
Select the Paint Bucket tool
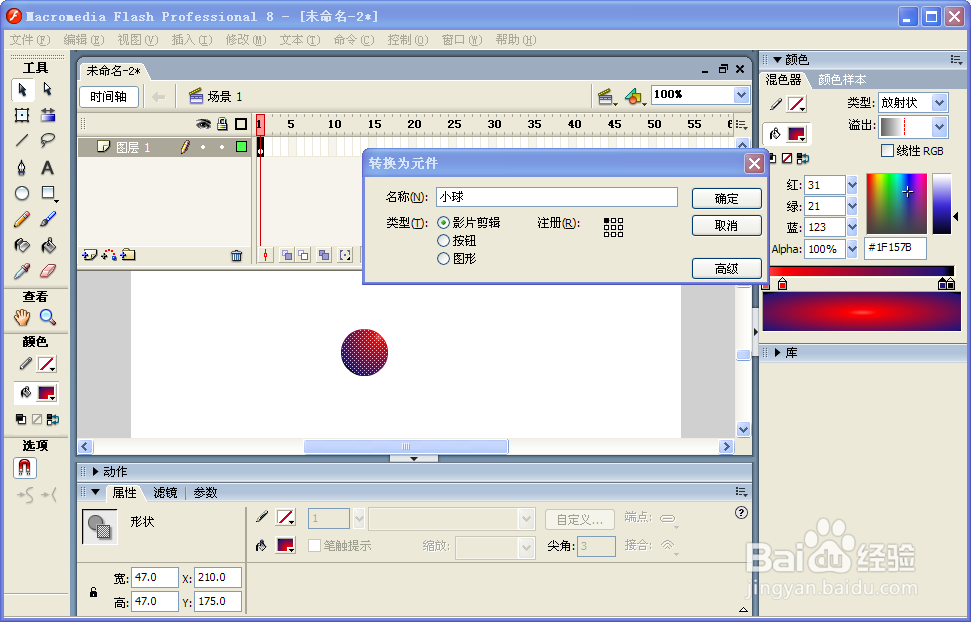(48, 244)
